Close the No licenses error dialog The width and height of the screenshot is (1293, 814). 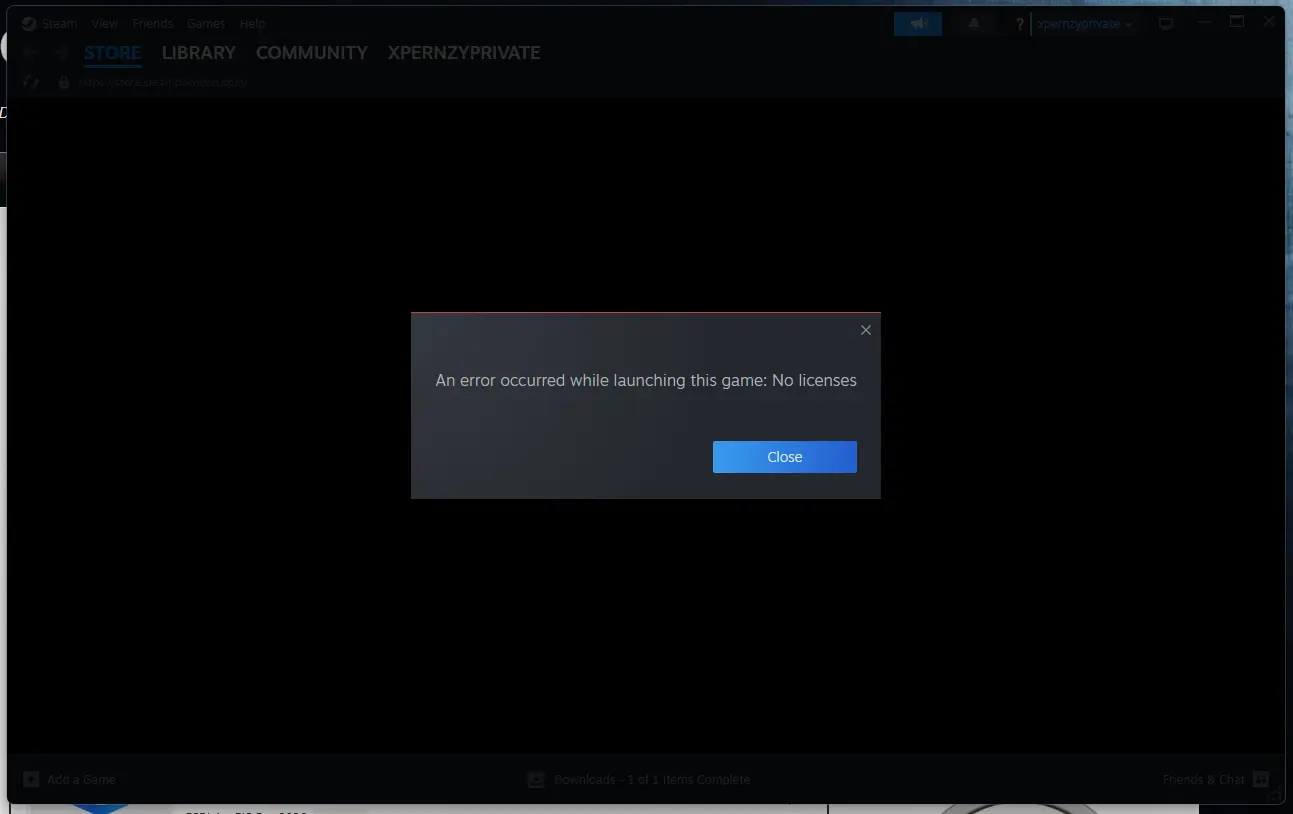(784, 457)
